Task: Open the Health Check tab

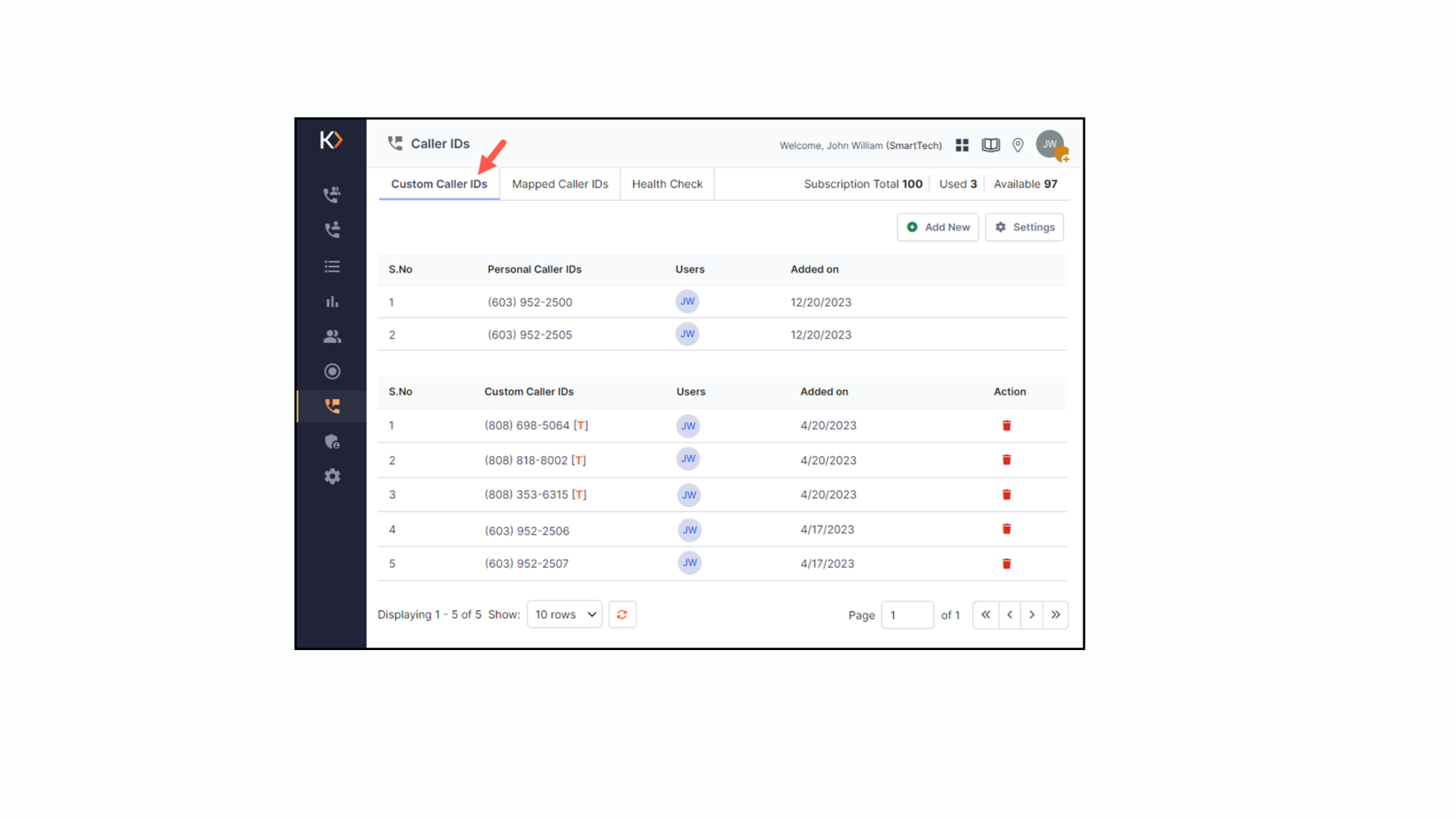Action: 667,184
